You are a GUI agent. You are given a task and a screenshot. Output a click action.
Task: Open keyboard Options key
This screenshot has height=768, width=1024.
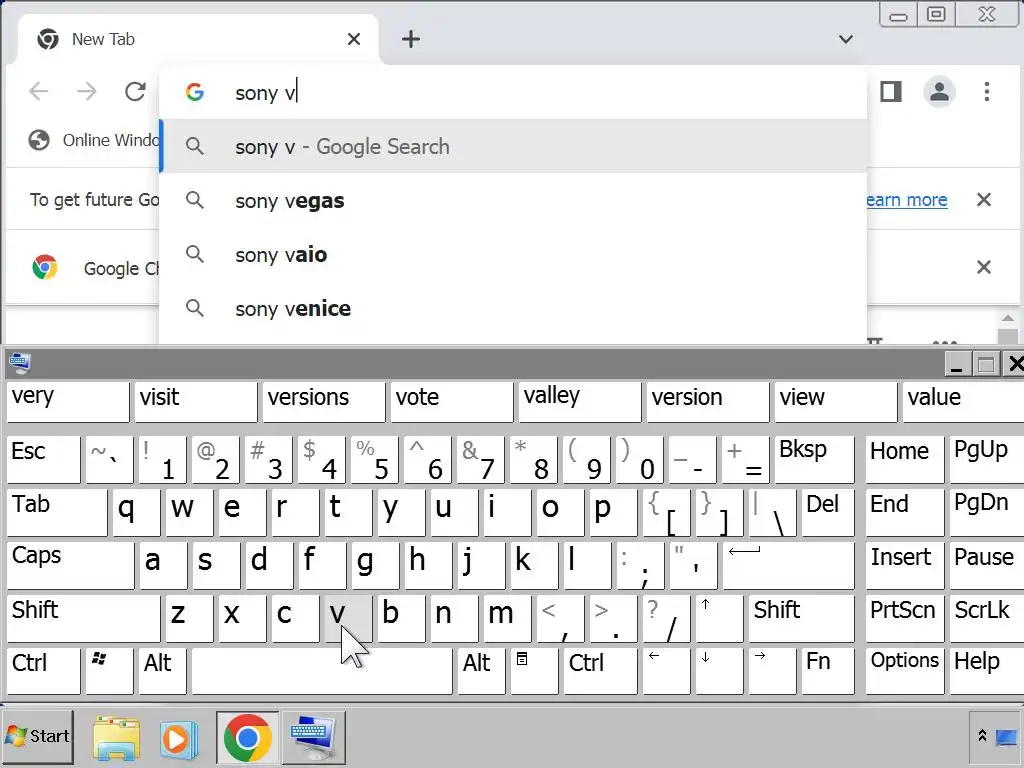[x=904, y=671]
